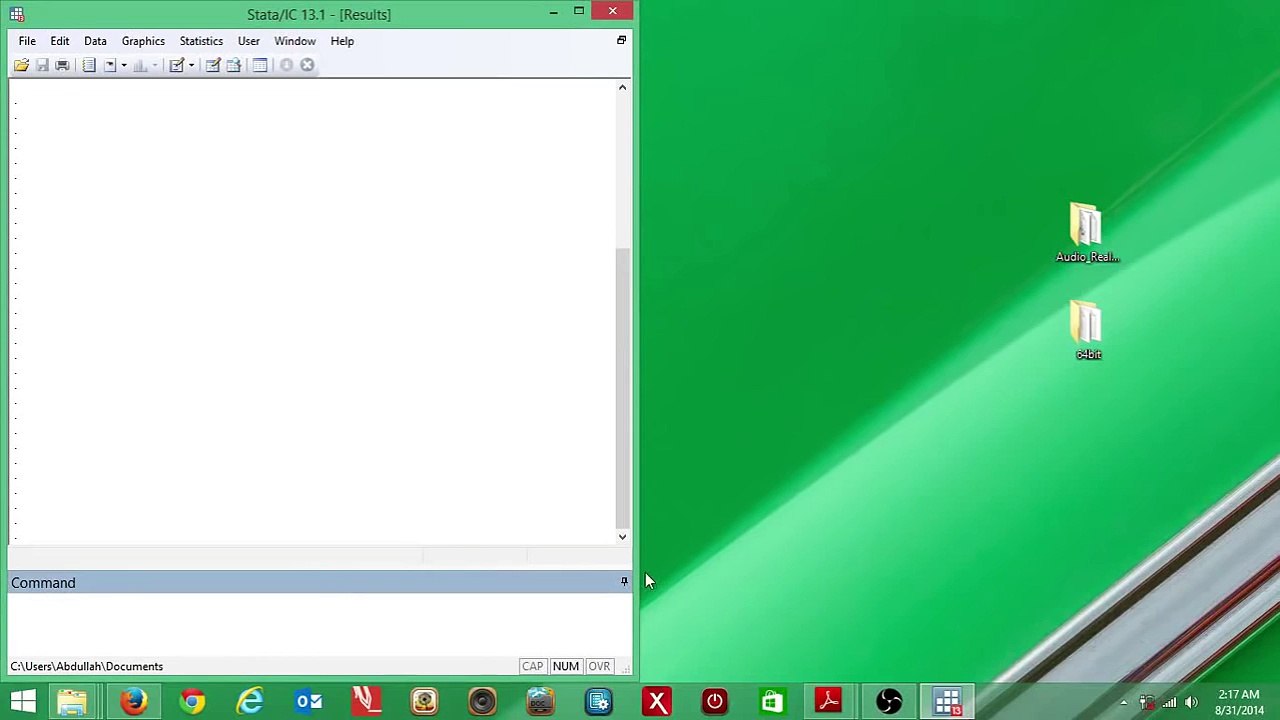Click the Print results toolbar icon
Image resolution: width=1280 pixels, height=720 pixels.
coord(62,65)
